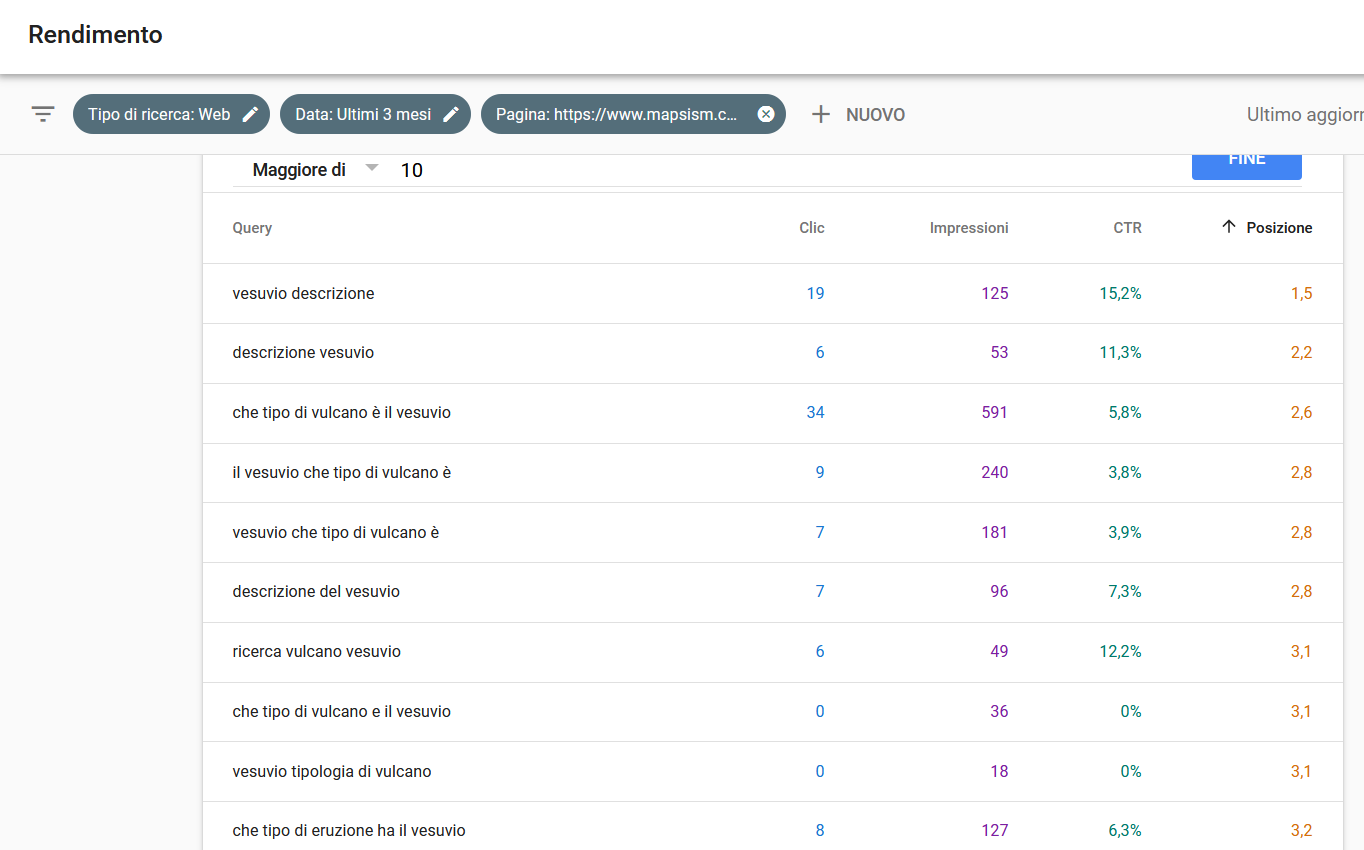Screen dimensions: 1364x850
Task: Sort table by Query column header
Action: pyautogui.click(x=252, y=228)
